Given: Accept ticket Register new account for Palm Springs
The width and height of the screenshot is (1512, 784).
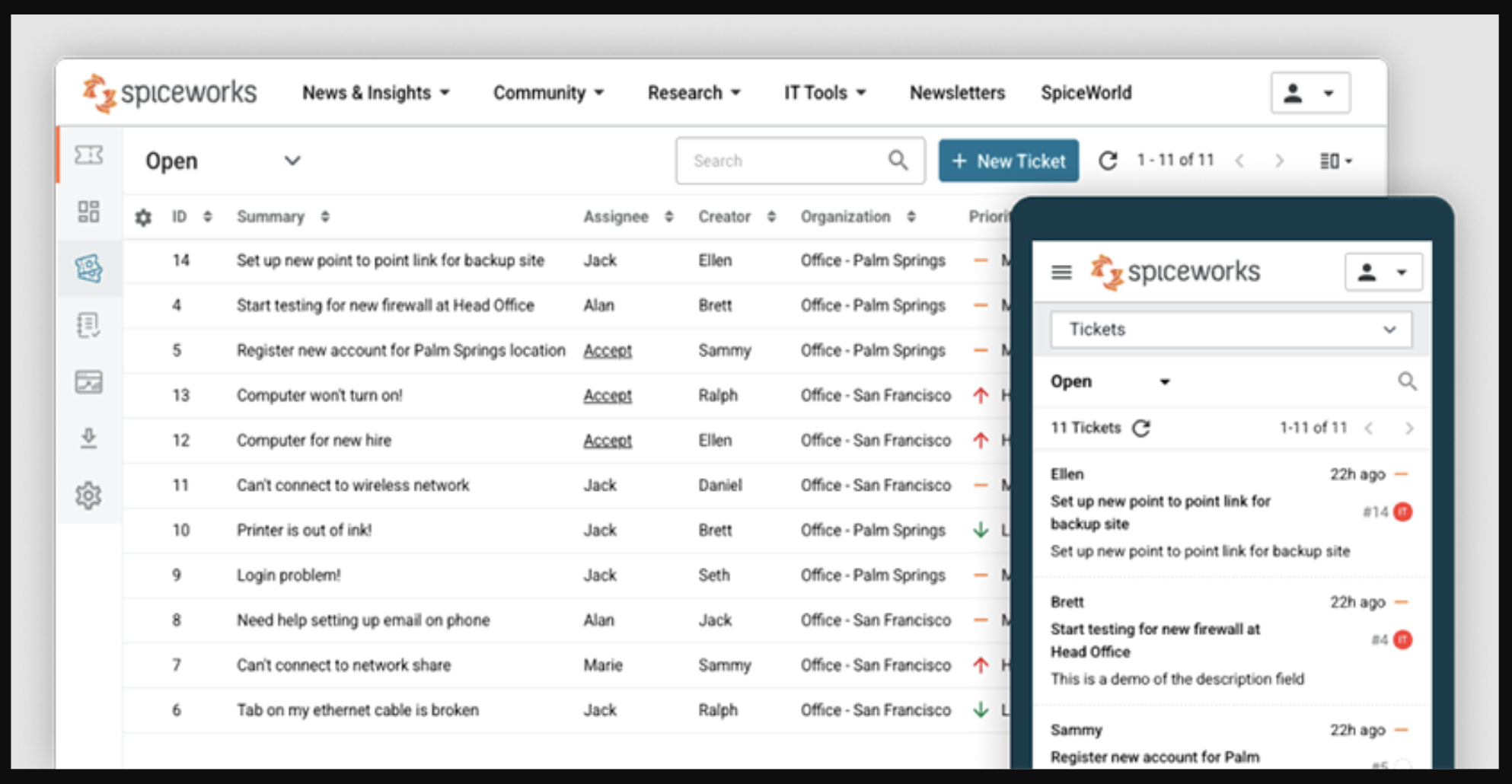Looking at the screenshot, I should (608, 350).
